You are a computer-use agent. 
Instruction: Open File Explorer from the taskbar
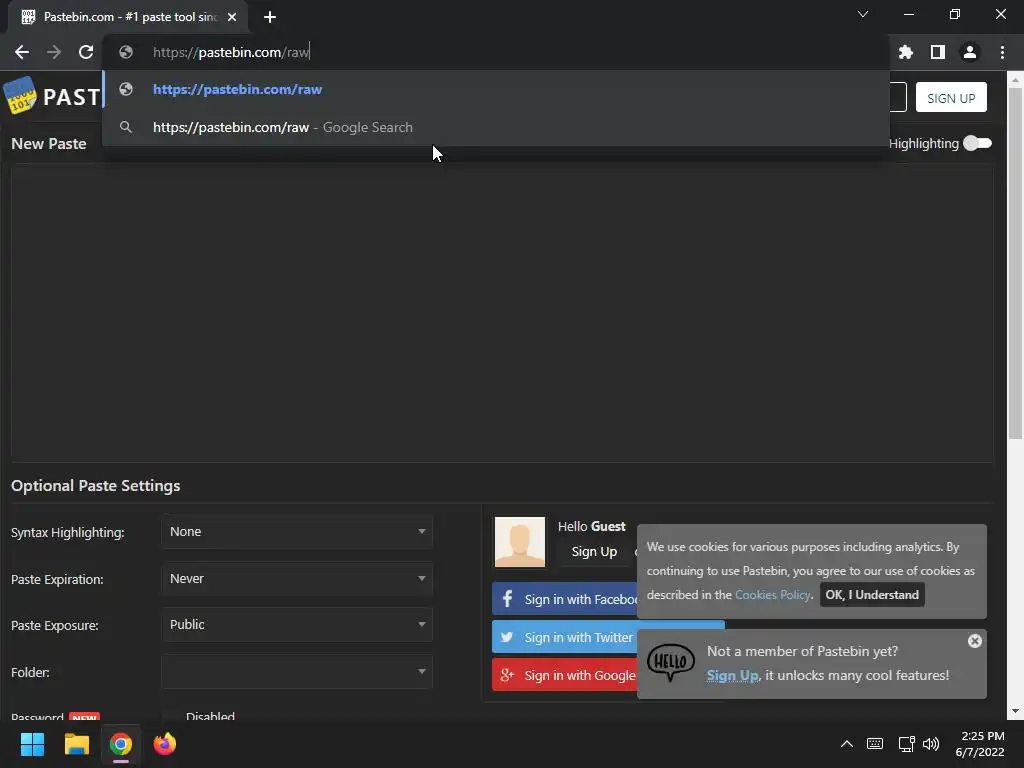(x=76, y=744)
